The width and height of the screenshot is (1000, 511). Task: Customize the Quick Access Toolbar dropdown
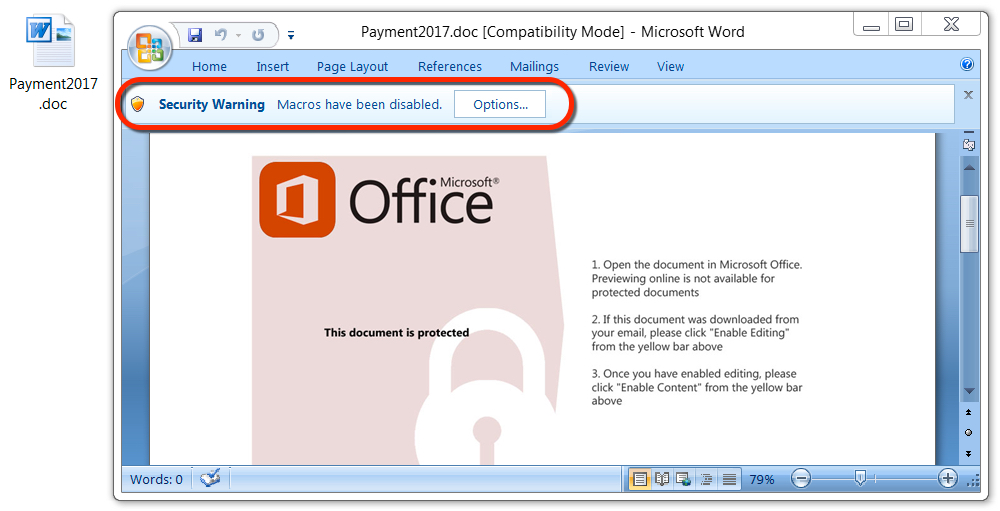[291, 35]
